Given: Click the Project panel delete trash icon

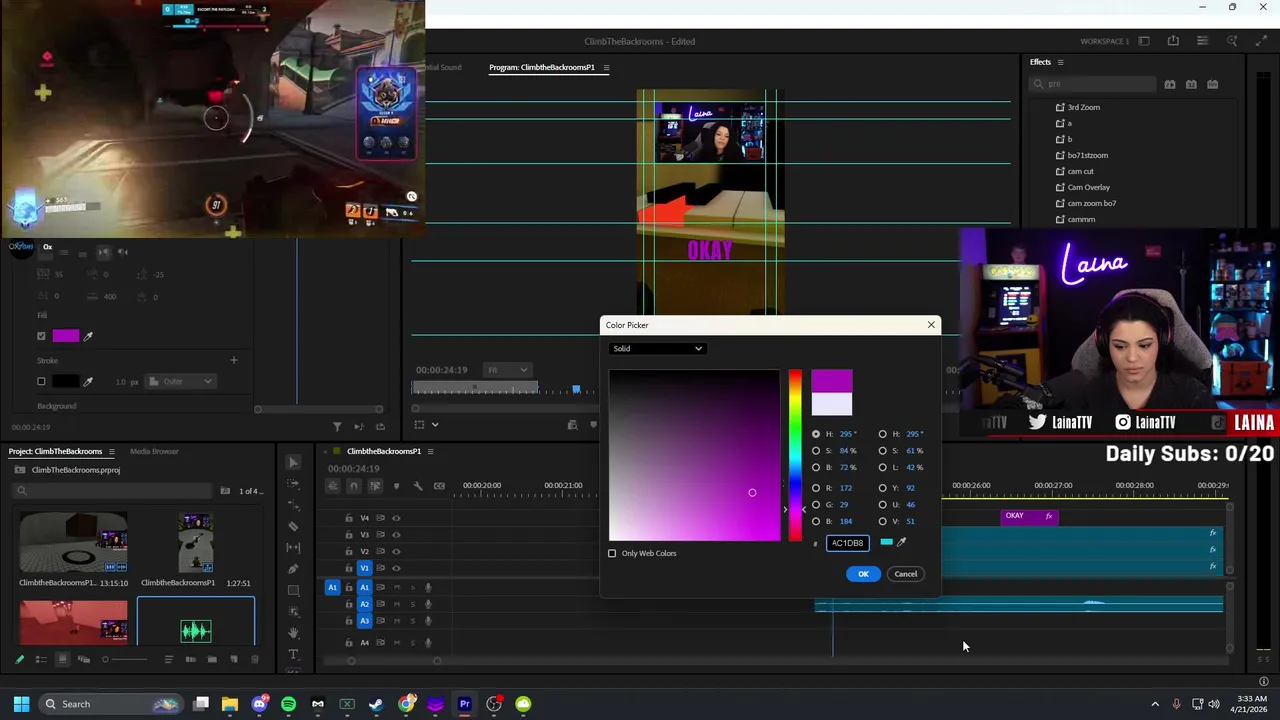Looking at the screenshot, I should (254, 659).
